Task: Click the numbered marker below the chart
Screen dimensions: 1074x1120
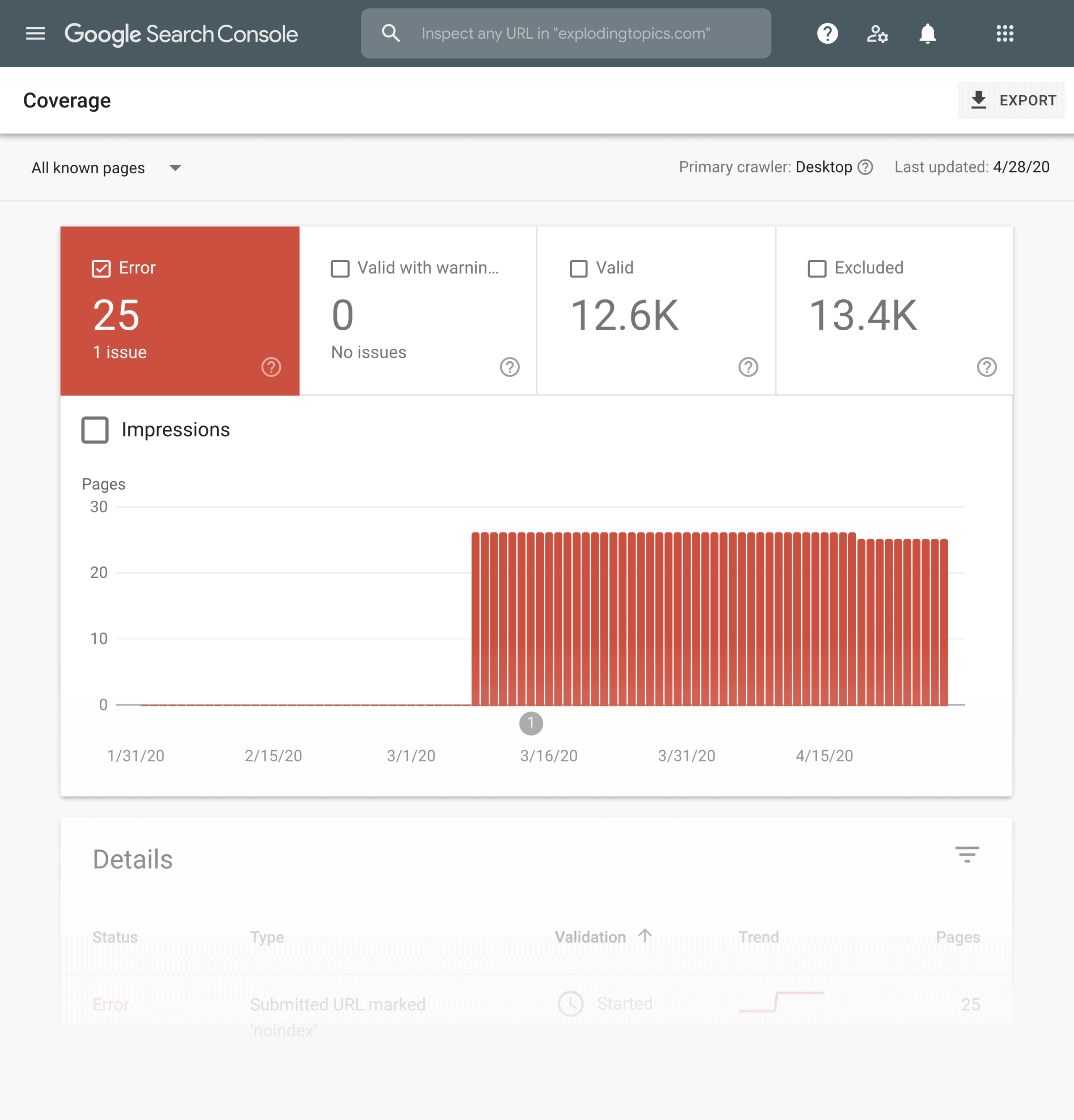Action: [x=531, y=723]
